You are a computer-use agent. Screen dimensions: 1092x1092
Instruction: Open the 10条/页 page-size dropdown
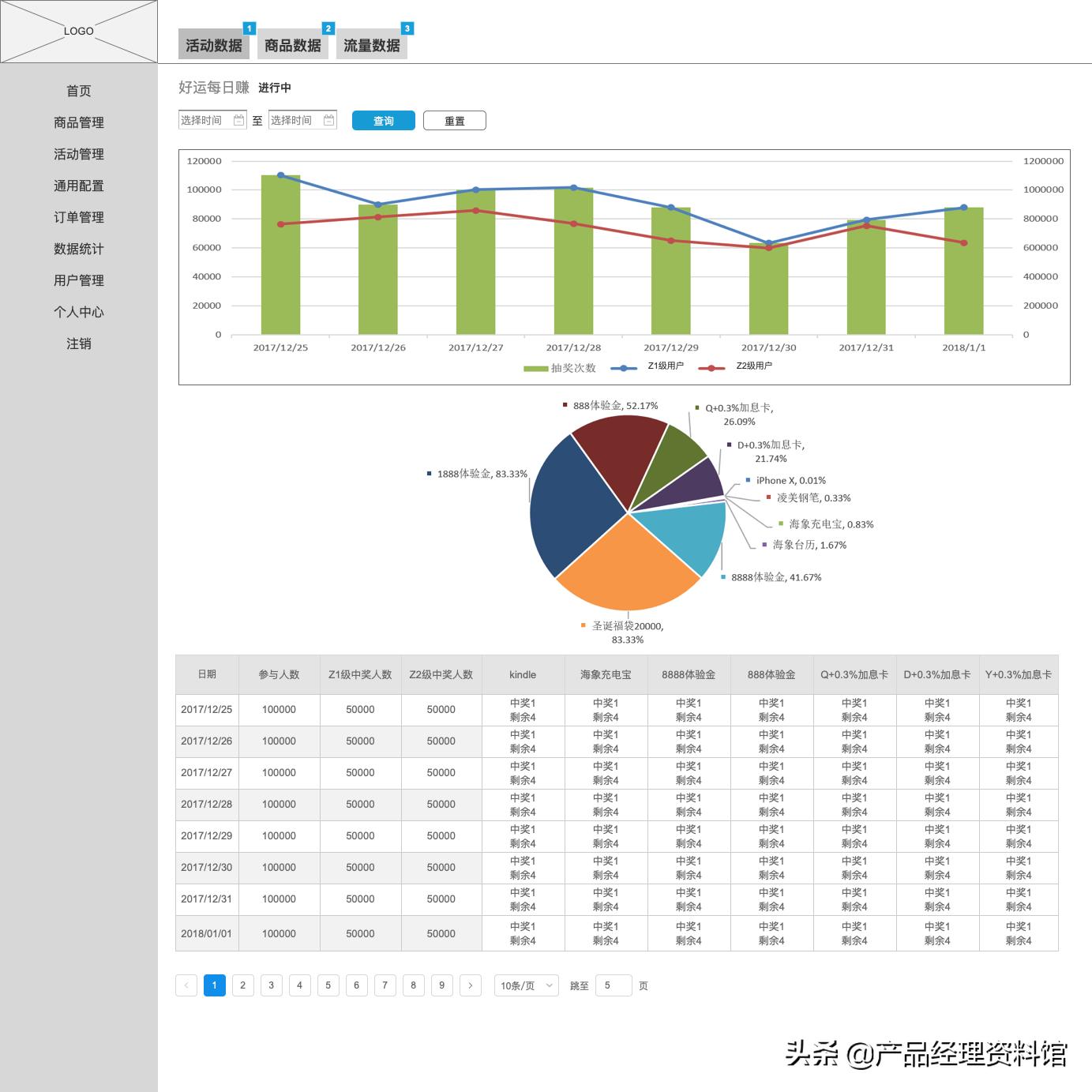pos(524,985)
